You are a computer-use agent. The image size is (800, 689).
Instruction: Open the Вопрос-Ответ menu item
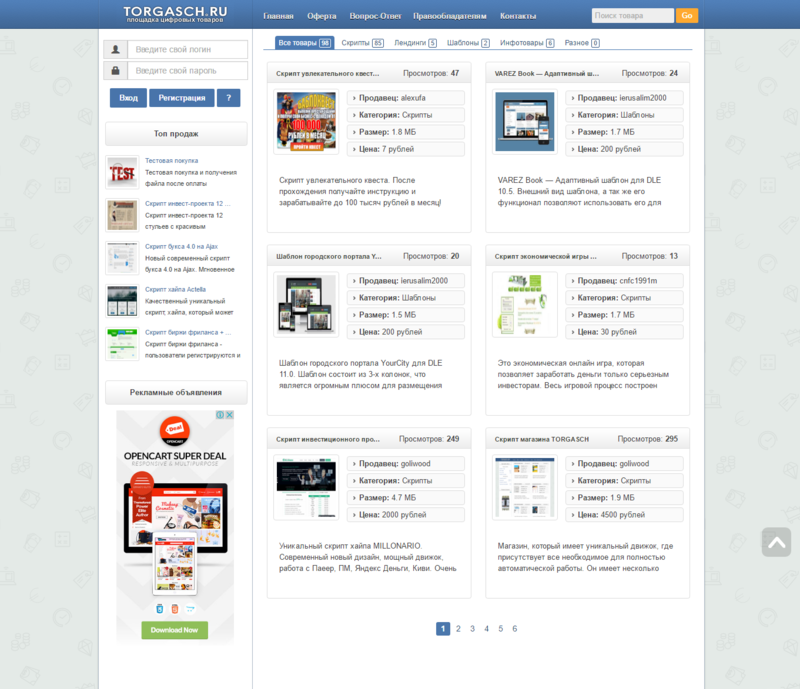(375, 16)
